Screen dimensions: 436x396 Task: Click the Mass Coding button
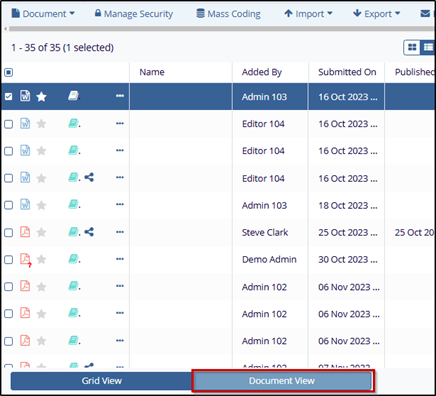[x=229, y=14]
